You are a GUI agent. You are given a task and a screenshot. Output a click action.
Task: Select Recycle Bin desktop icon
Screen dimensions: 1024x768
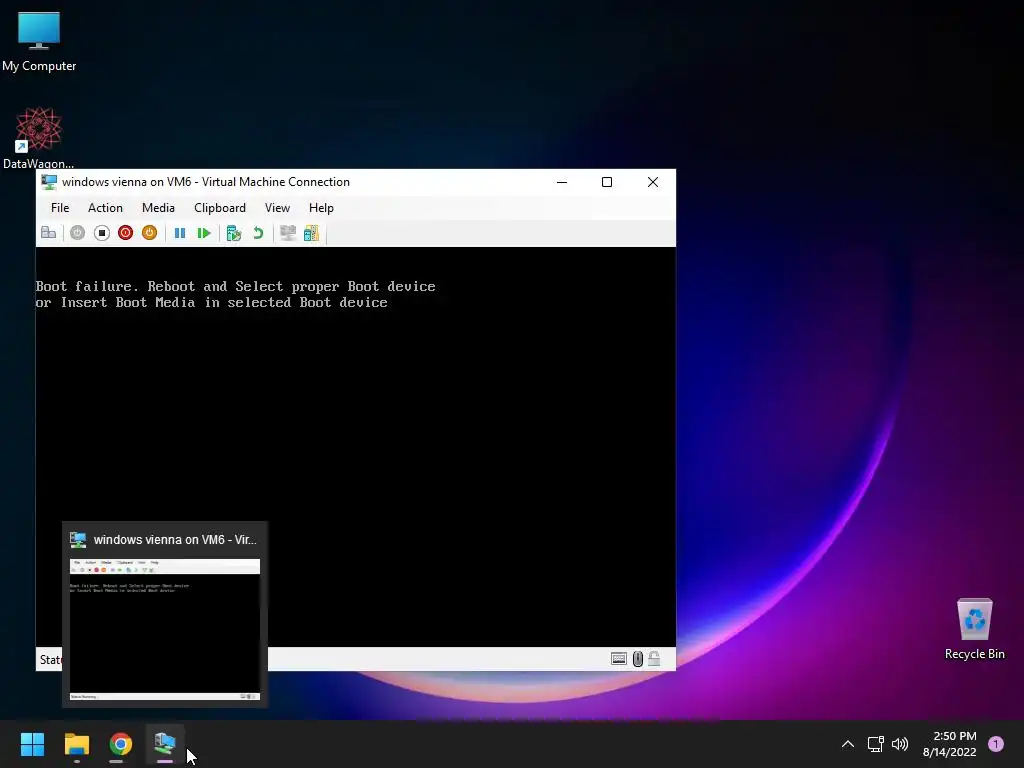(x=974, y=629)
